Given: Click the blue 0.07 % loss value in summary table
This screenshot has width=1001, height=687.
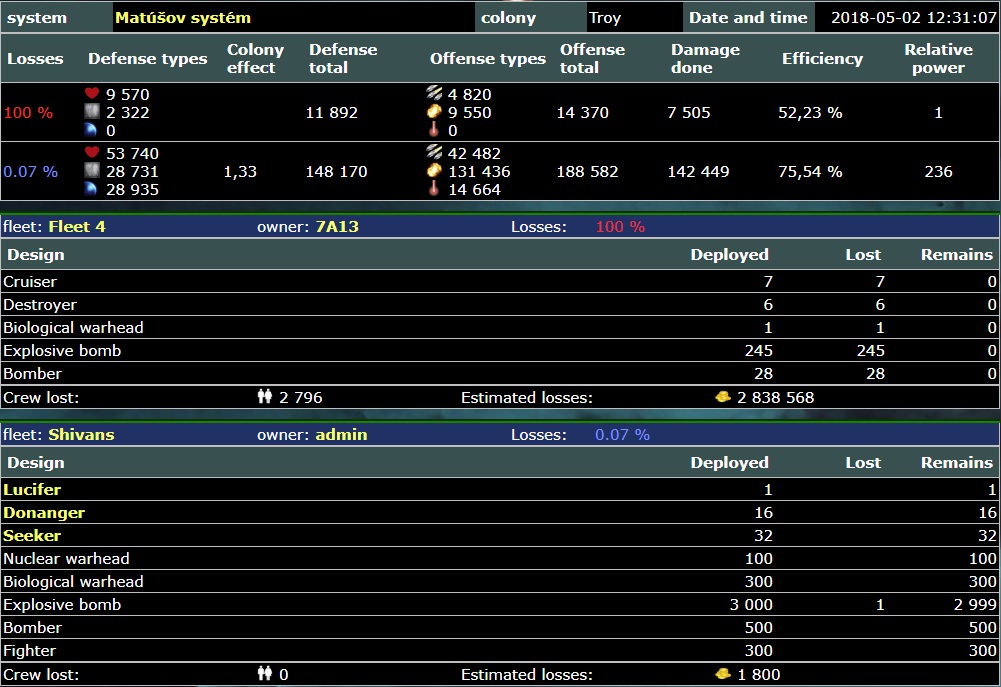Looking at the screenshot, I should point(30,172).
